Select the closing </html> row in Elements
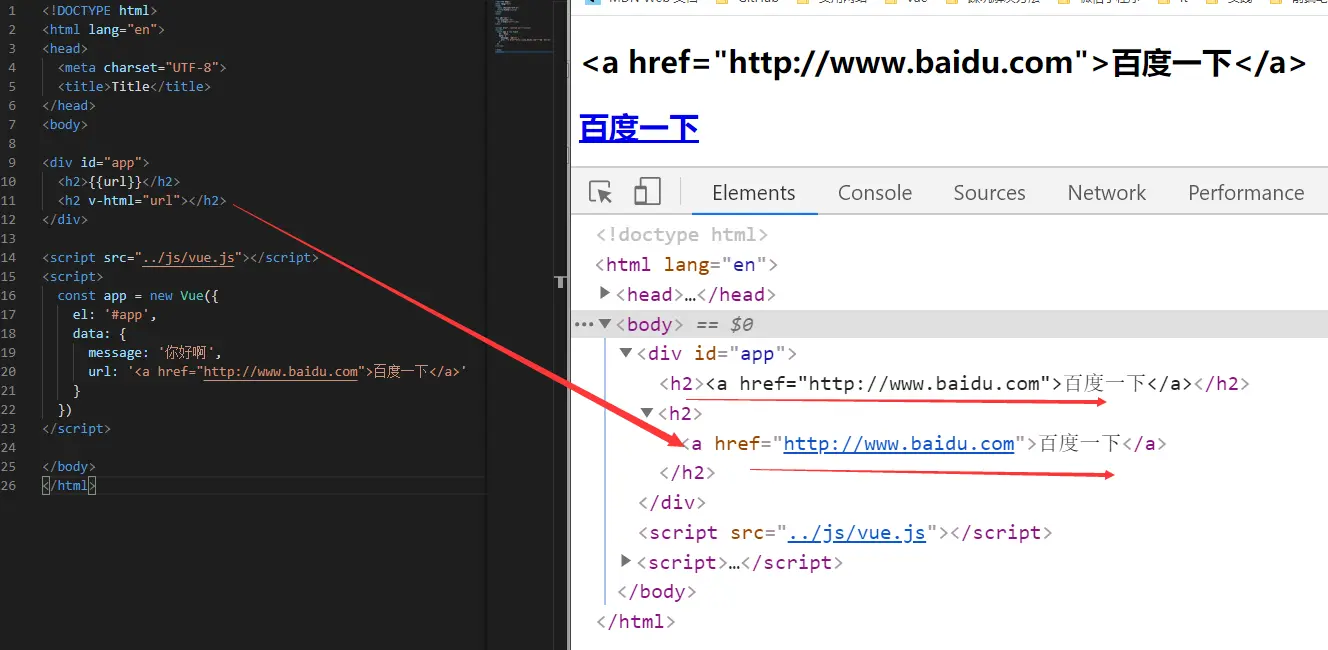This screenshot has width=1328, height=650. 636,621
